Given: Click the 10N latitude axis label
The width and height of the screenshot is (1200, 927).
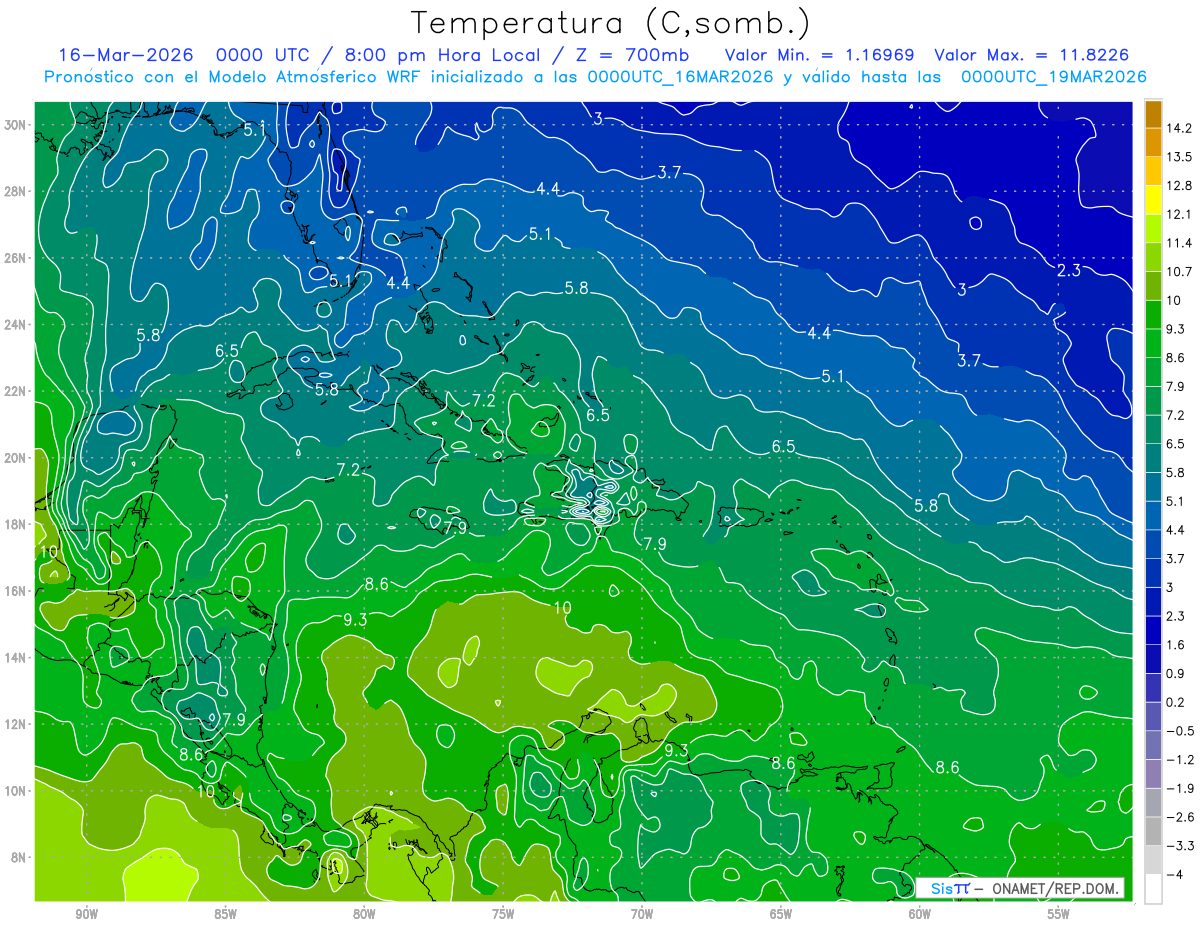Looking at the screenshot, I should point(17,790).
